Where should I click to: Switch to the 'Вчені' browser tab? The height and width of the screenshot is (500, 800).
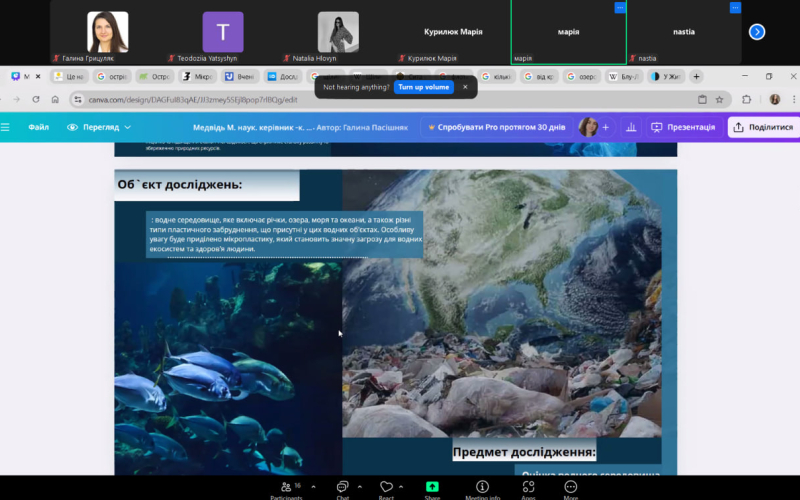click(x=240, y=77)
